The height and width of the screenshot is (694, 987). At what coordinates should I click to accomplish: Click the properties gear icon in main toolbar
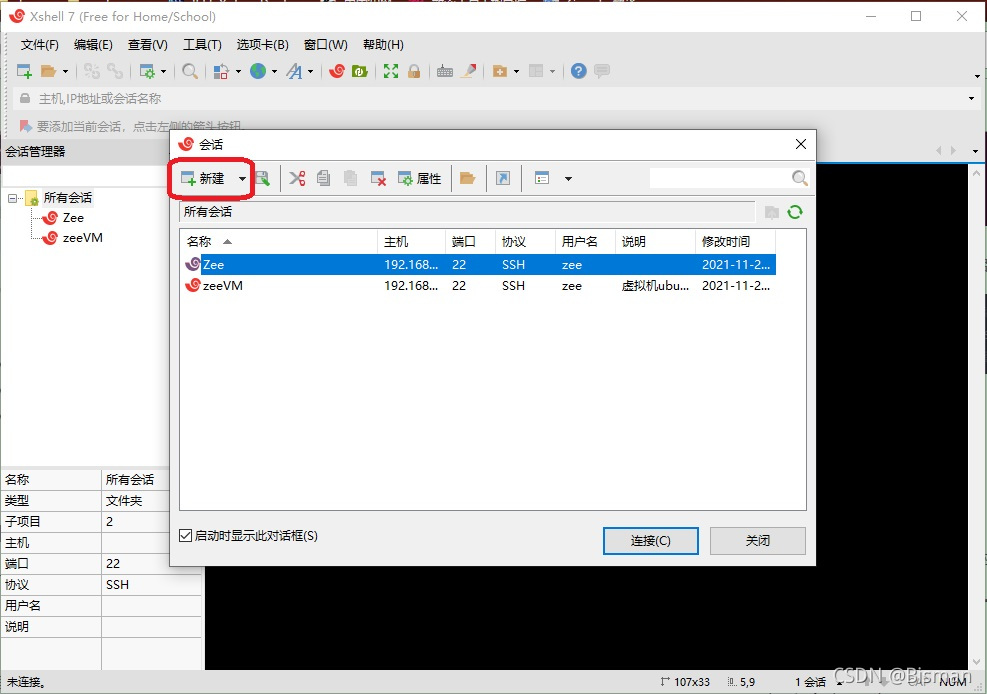coord(147,71)
